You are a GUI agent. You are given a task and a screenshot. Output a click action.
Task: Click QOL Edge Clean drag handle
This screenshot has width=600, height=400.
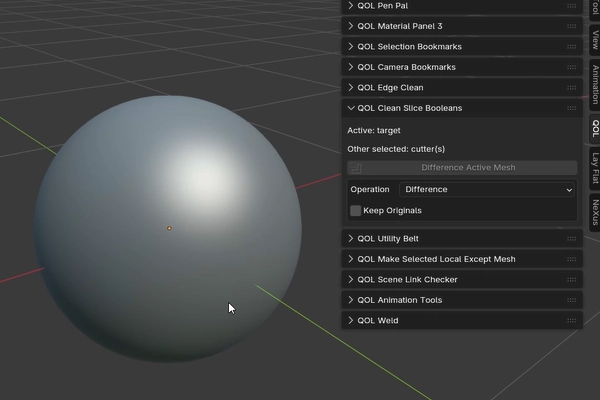[571, 88]
